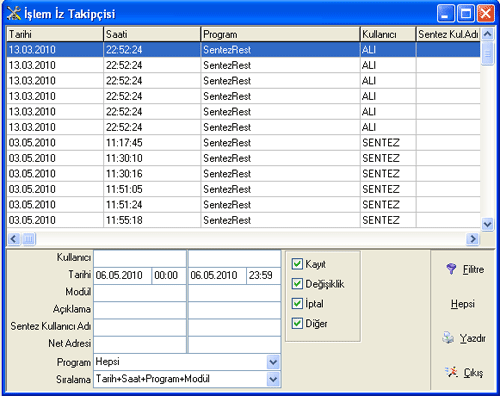Select the row with time 11:30:16
500x396 pixels.
coord(243,174)
